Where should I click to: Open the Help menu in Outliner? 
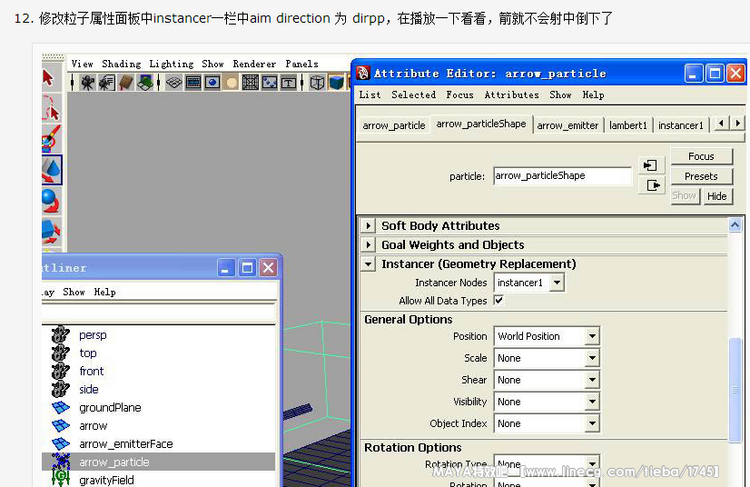pos(105,292)
